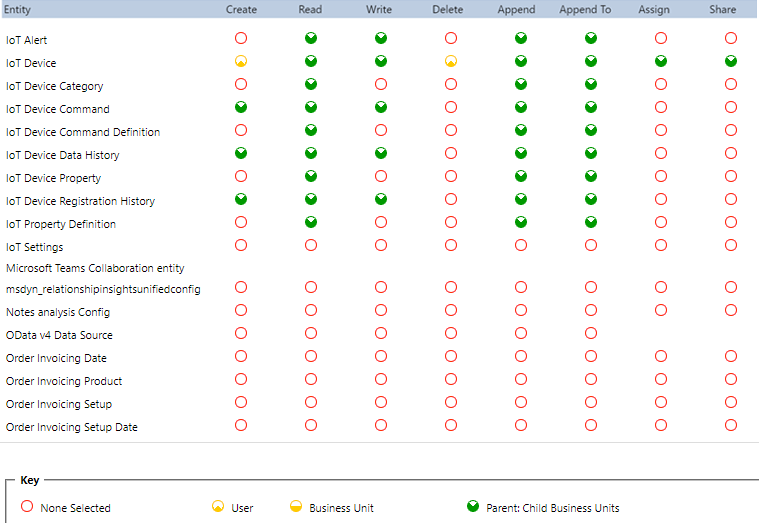Set Read privilege for Order Invoicing Setup Date
The image size is (759, 523).
click(311, 425)
